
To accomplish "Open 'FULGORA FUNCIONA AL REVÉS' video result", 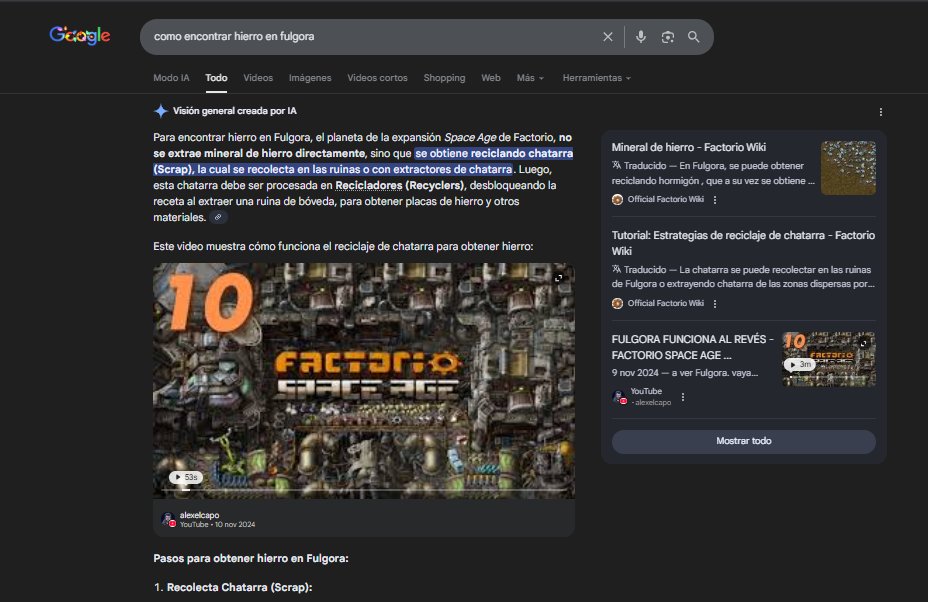I will point(692,347).
